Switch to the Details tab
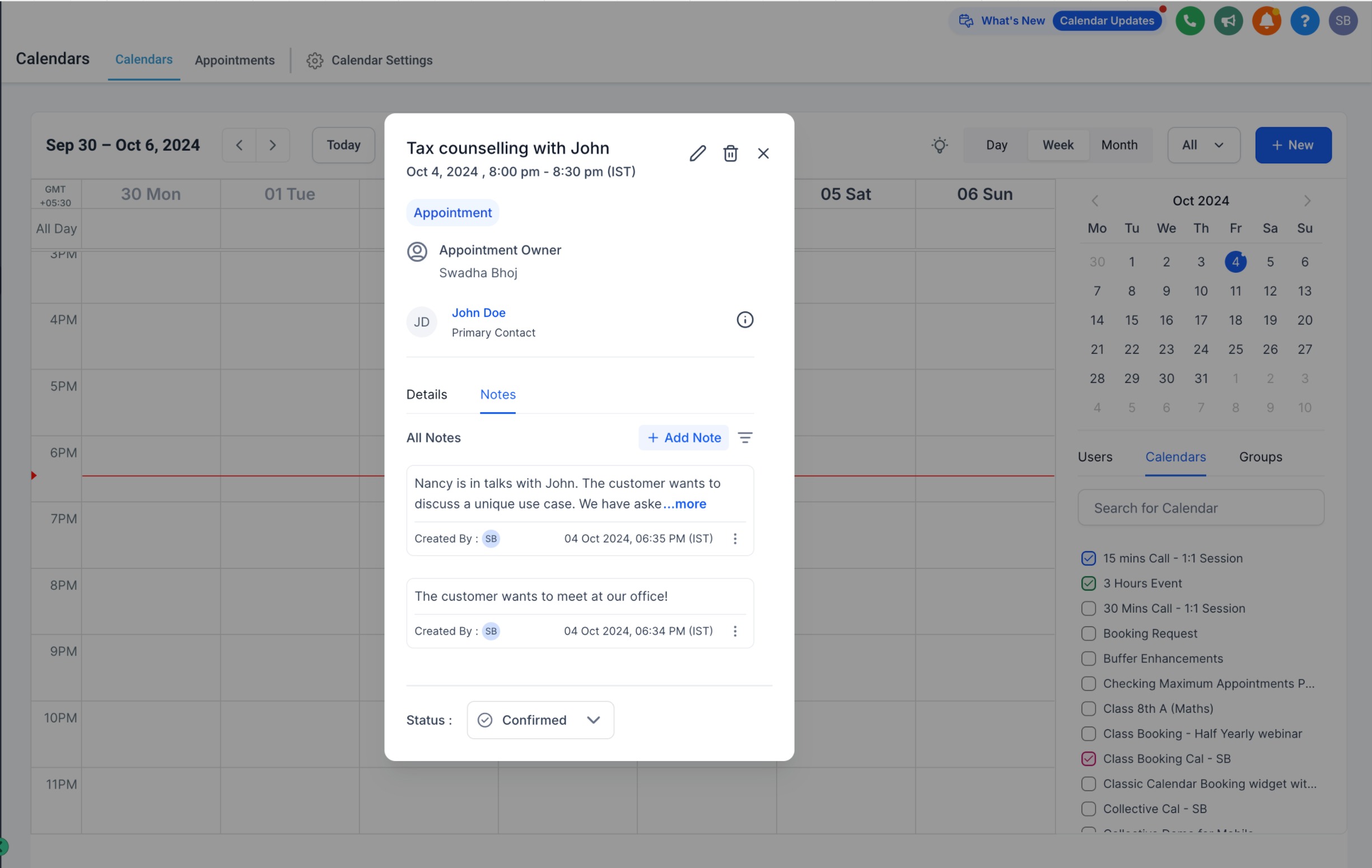Image resolution: width=1372 pixels, height=868 pixels. pyautogui.click(x=426, y=394)
